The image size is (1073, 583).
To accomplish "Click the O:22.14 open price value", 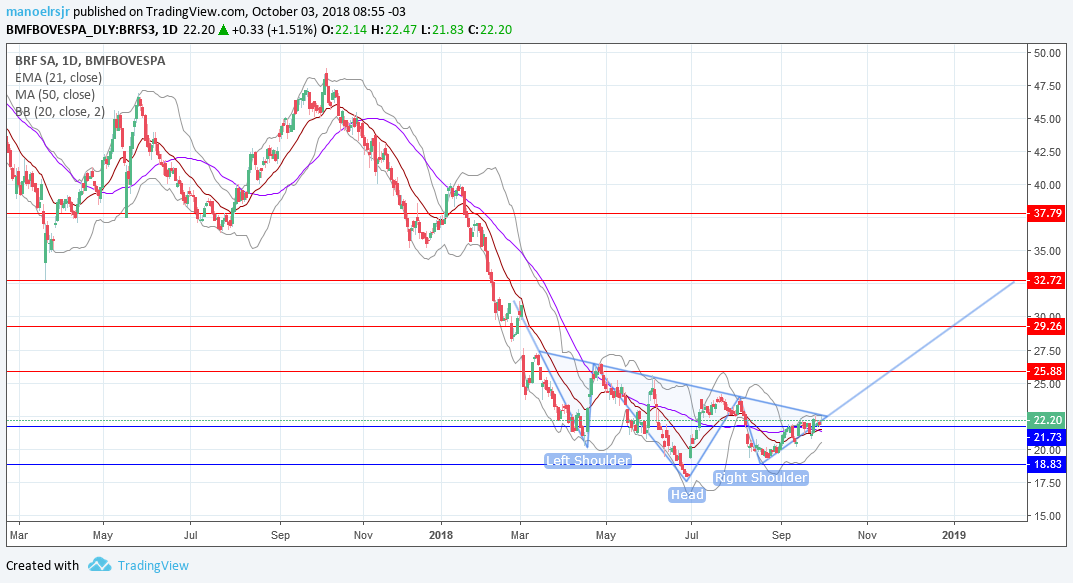I will click(x=342, y=29).
